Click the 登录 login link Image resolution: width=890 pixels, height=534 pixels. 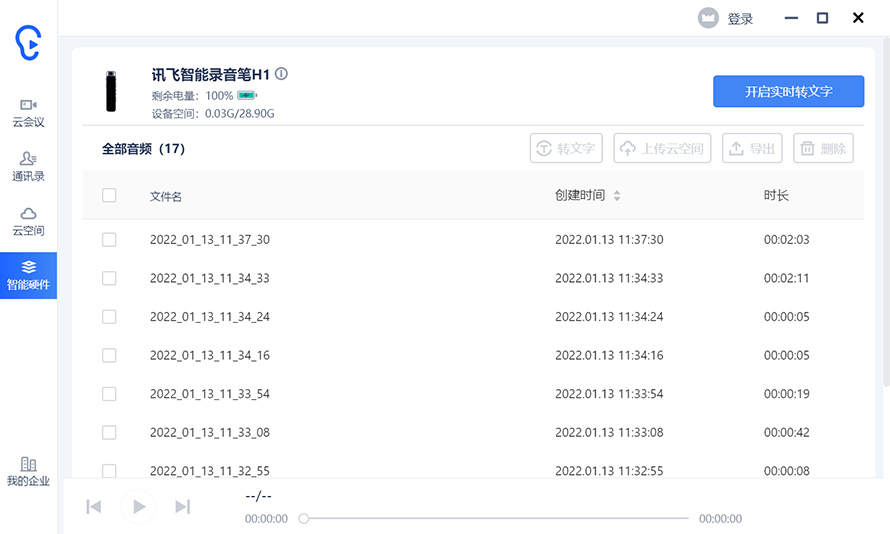[740, 19]
